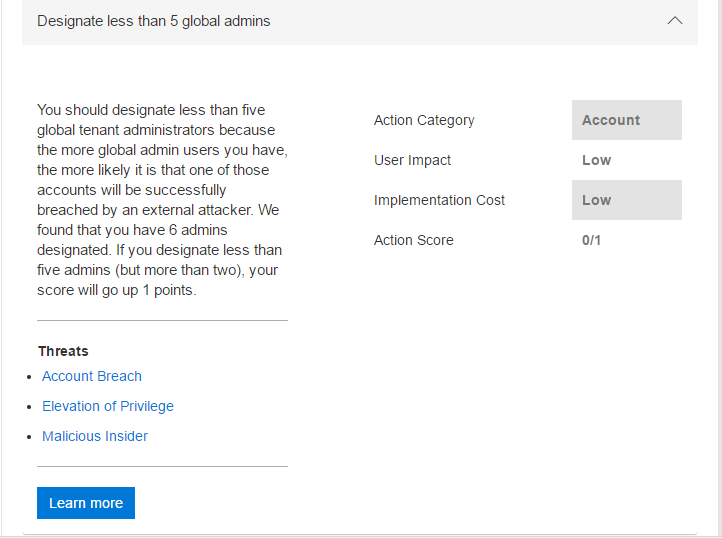Click the global admins description paragraph
Image resolution: width=722 pixels, height=538 pixels.
point(160,200)
